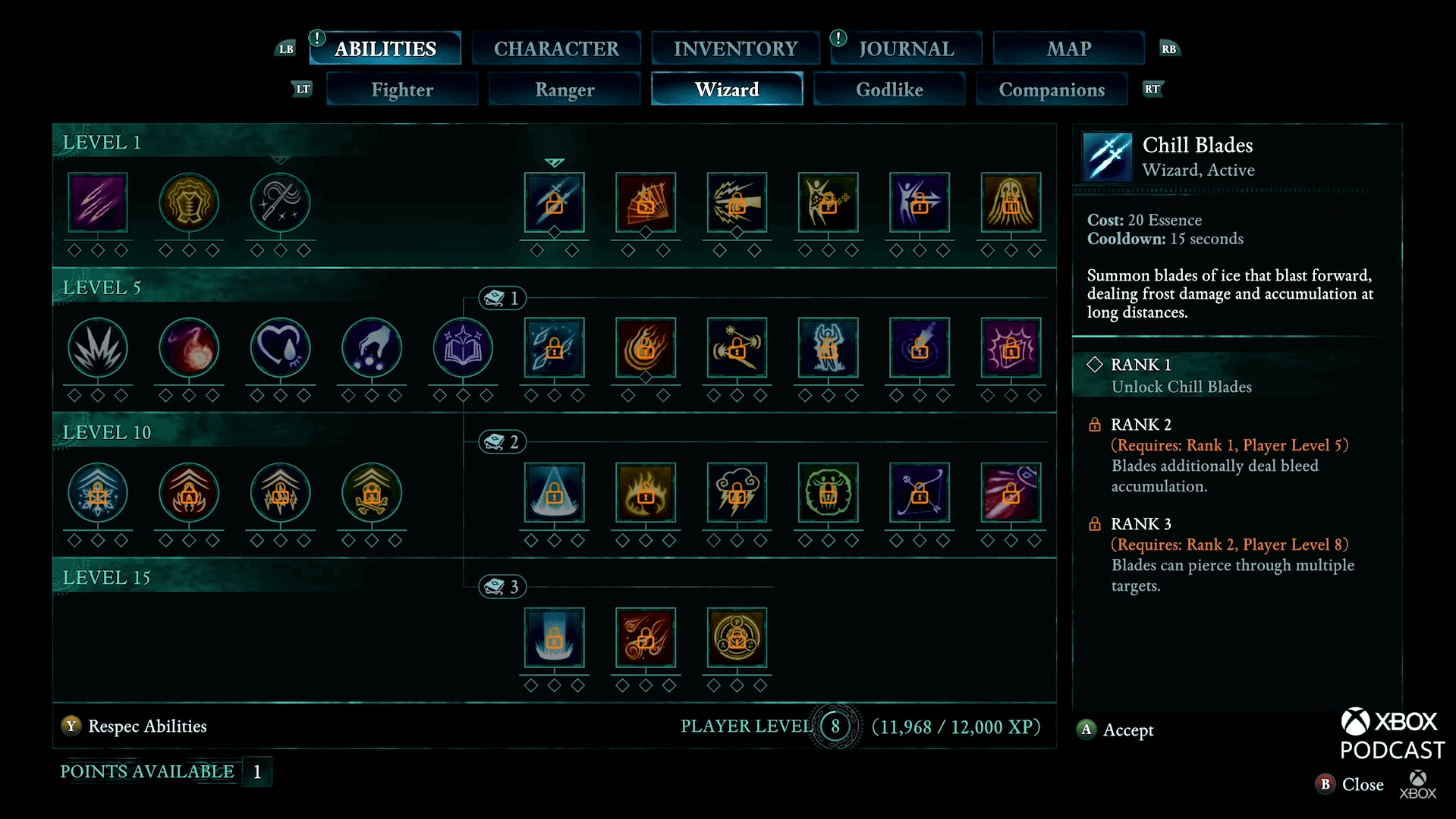Switch to the Fighter skill tree tab
1456x819 pixels.
[402, 89]
